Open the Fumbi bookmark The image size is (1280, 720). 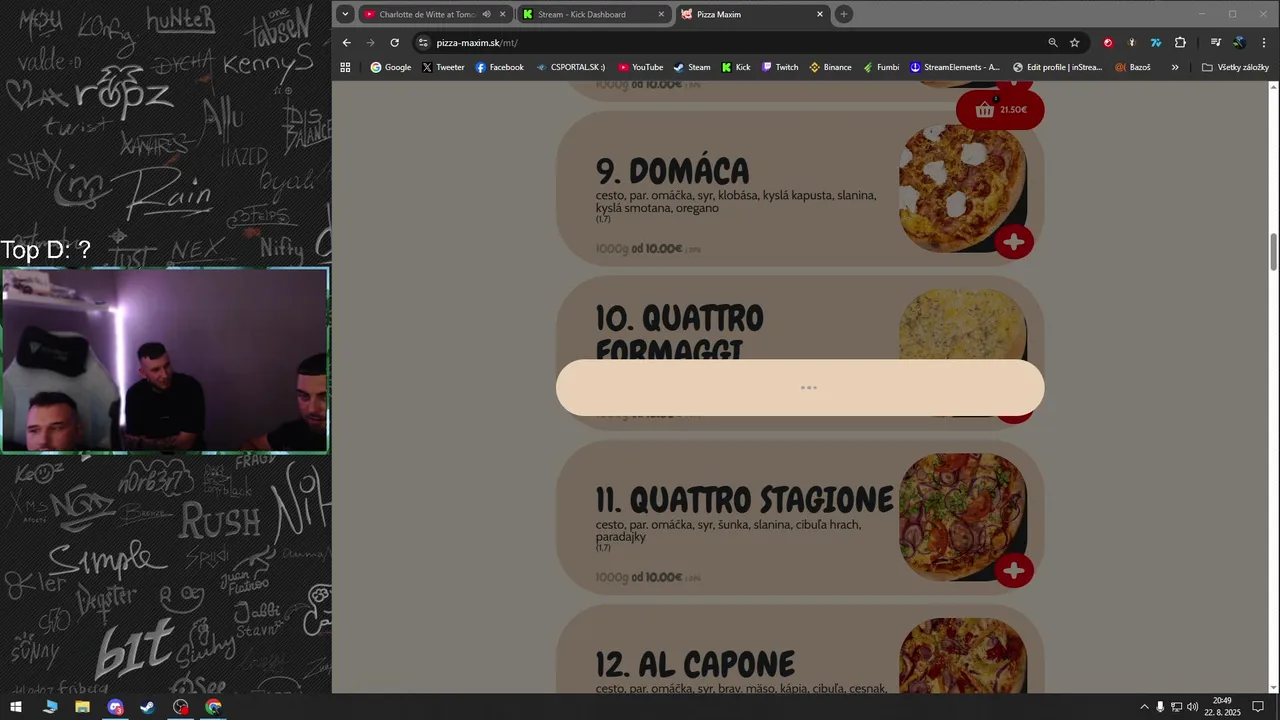[881, 67]
